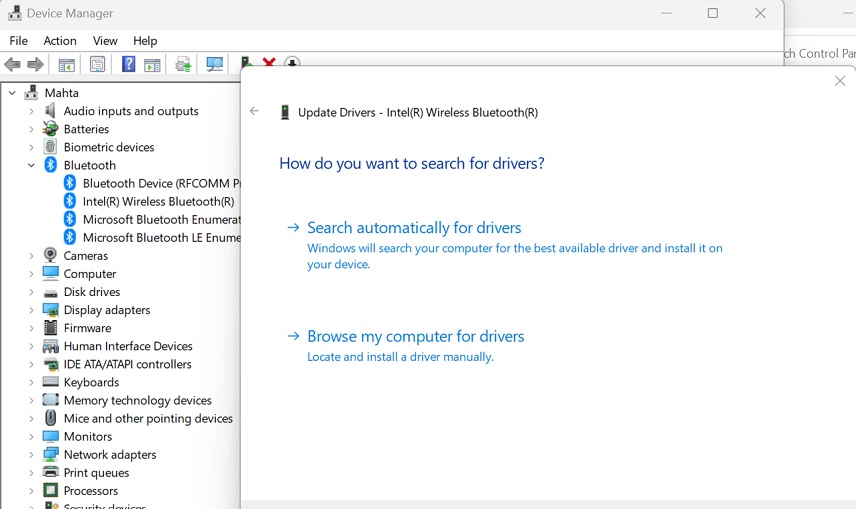Click the Update device driver toolbar icon
The width and height of the screenshot is (856, 509).
tap(183, 65)
